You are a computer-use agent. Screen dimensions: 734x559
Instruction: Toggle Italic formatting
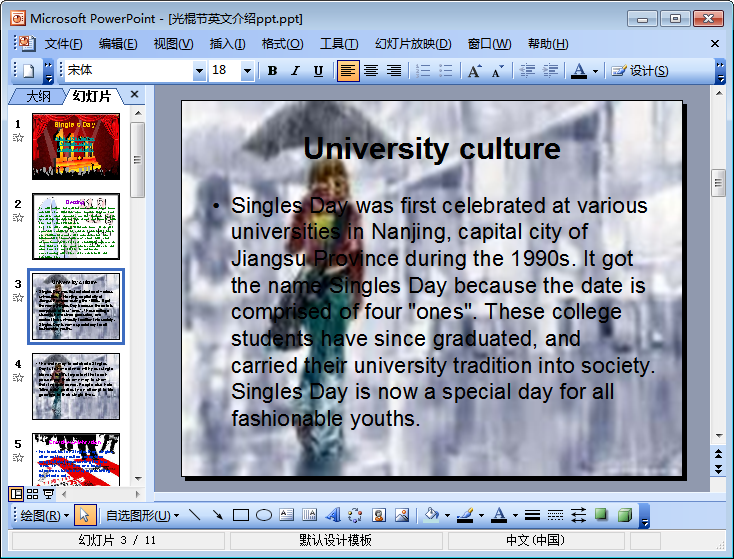coord(295,71)
